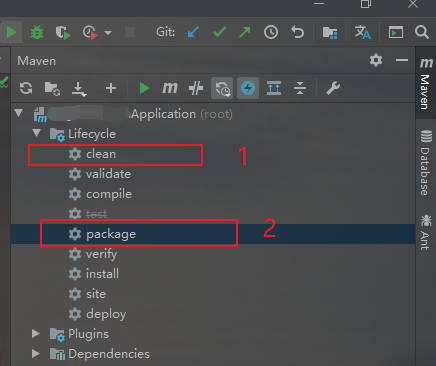Hide the Maven tool window
The height and width of the screenshot is (366, 436).
[402, 60]
